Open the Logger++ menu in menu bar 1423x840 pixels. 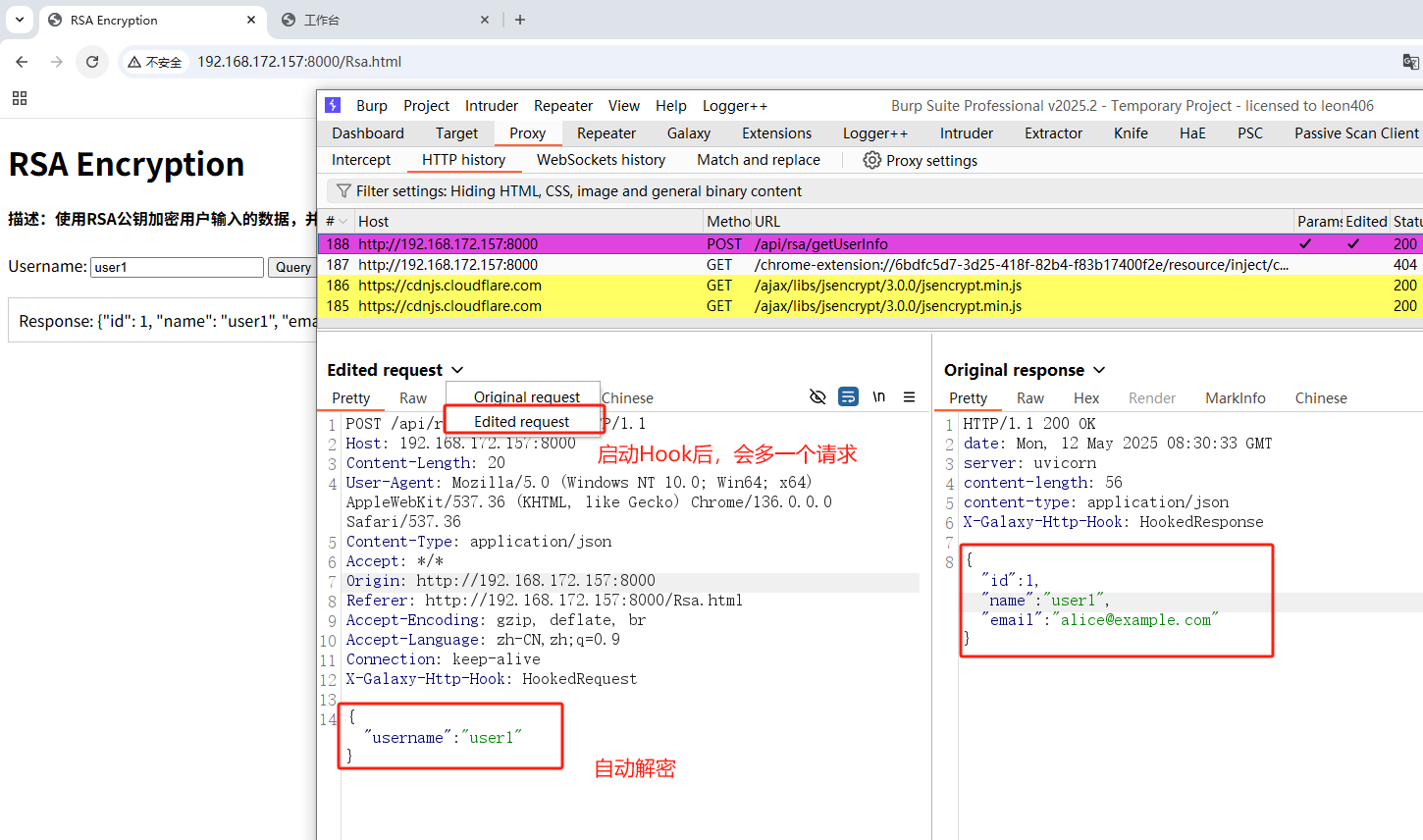click(x=735, y=105)
